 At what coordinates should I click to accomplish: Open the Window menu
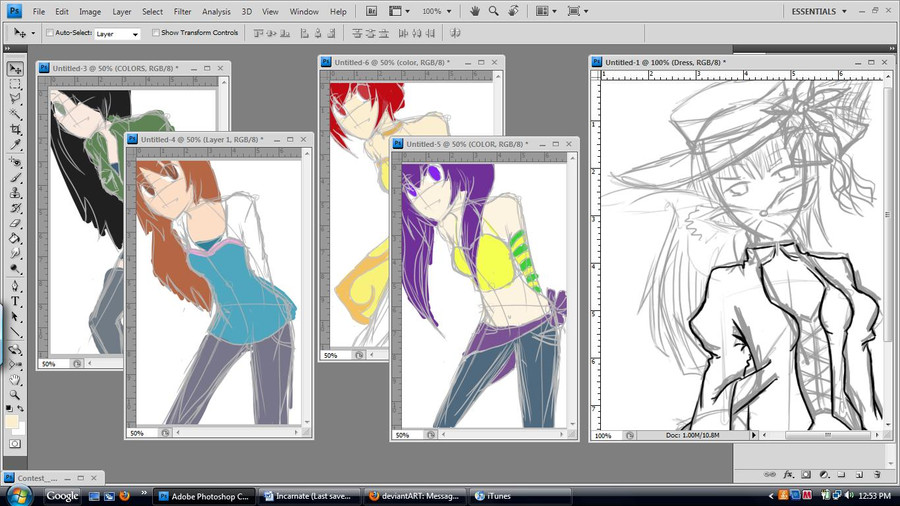click(304, 11)
